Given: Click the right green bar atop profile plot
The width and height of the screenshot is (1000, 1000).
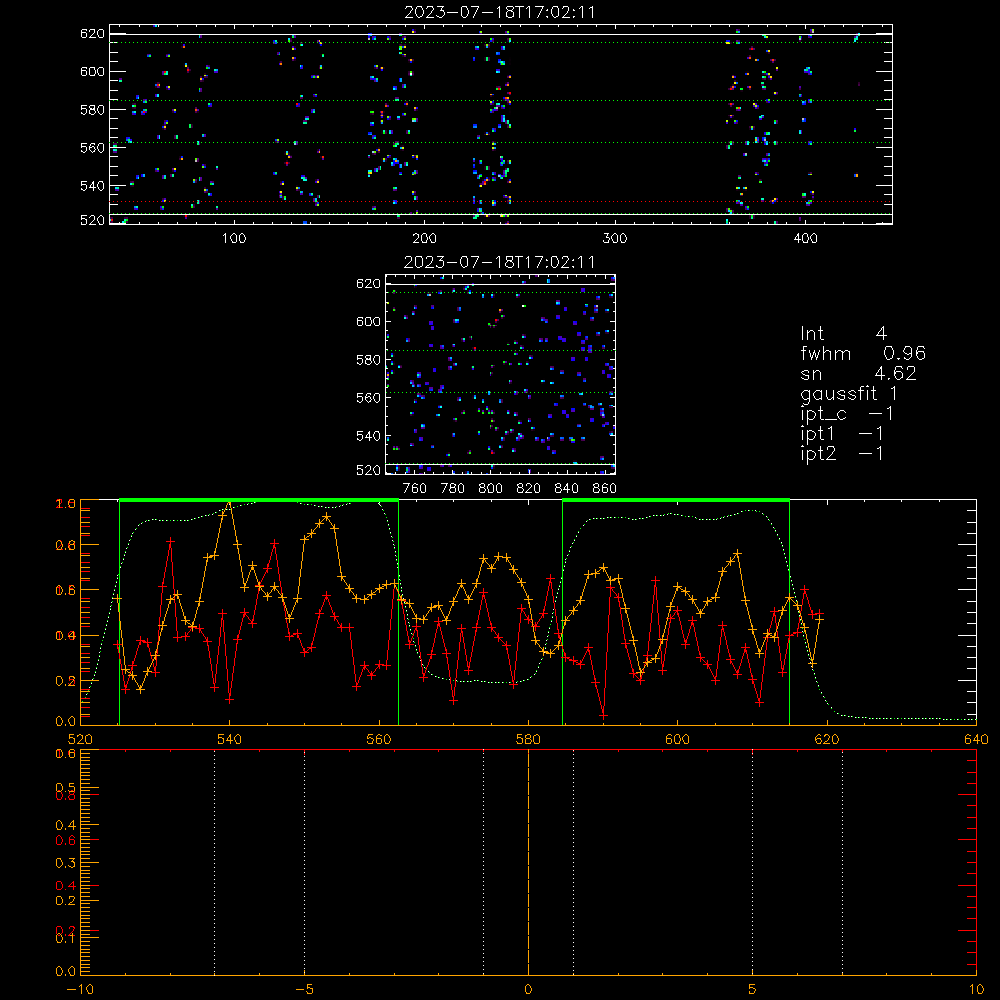Looking at the screenshot, I should pyautogui.click(x=676, y=500).
